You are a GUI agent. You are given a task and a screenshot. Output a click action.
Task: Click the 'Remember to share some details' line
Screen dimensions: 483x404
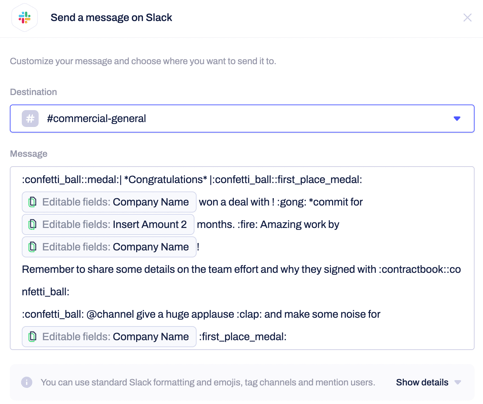point(241,269)
